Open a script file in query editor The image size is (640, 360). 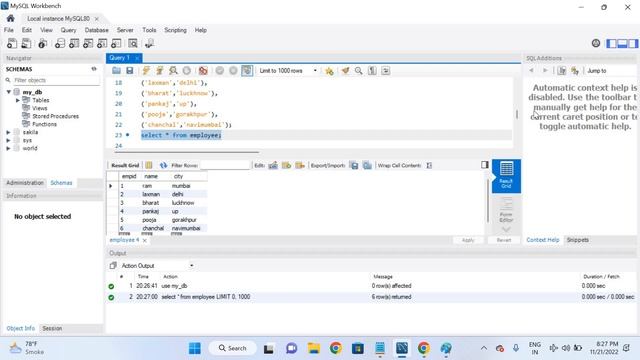(116, 71)
